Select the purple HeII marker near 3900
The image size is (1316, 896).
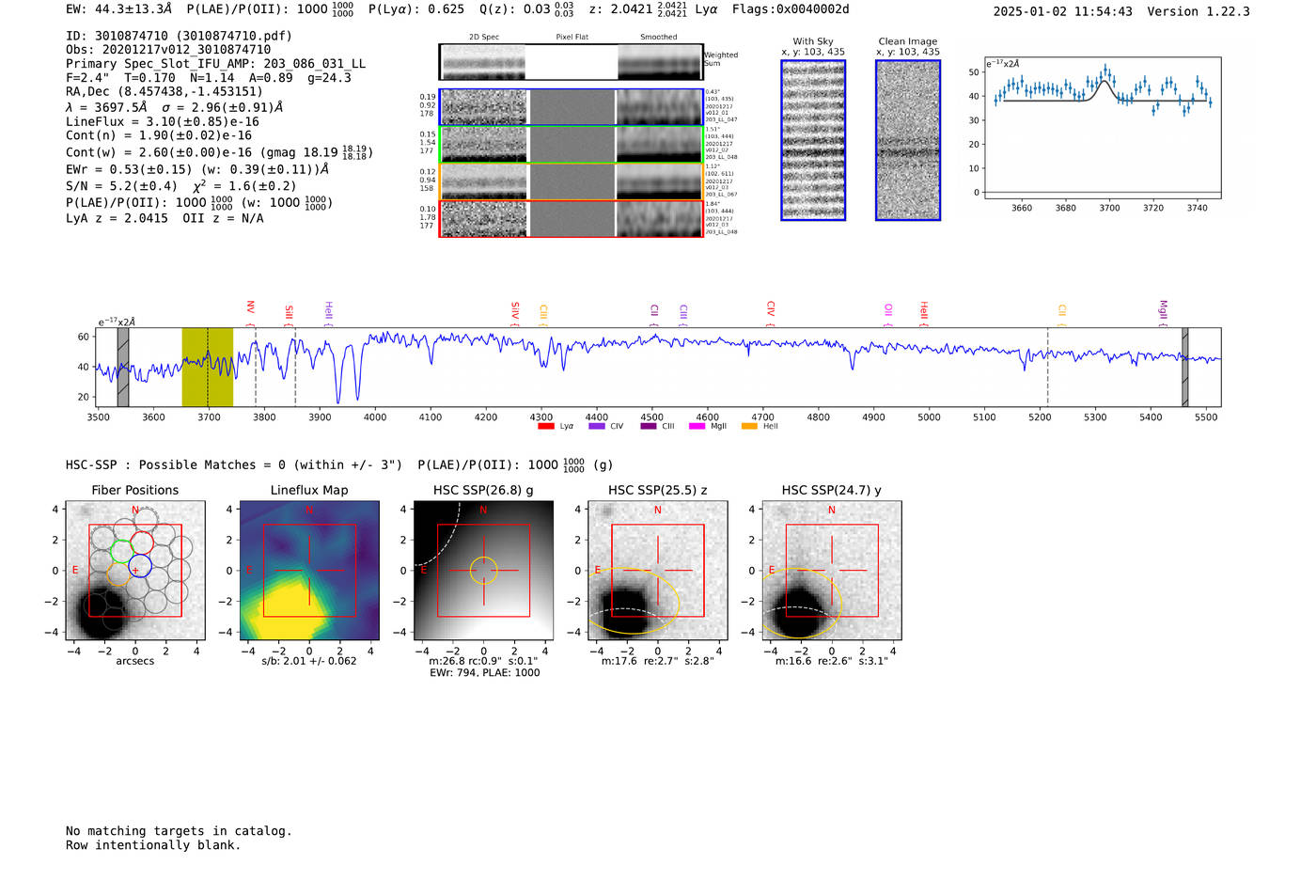click(328, 311)
